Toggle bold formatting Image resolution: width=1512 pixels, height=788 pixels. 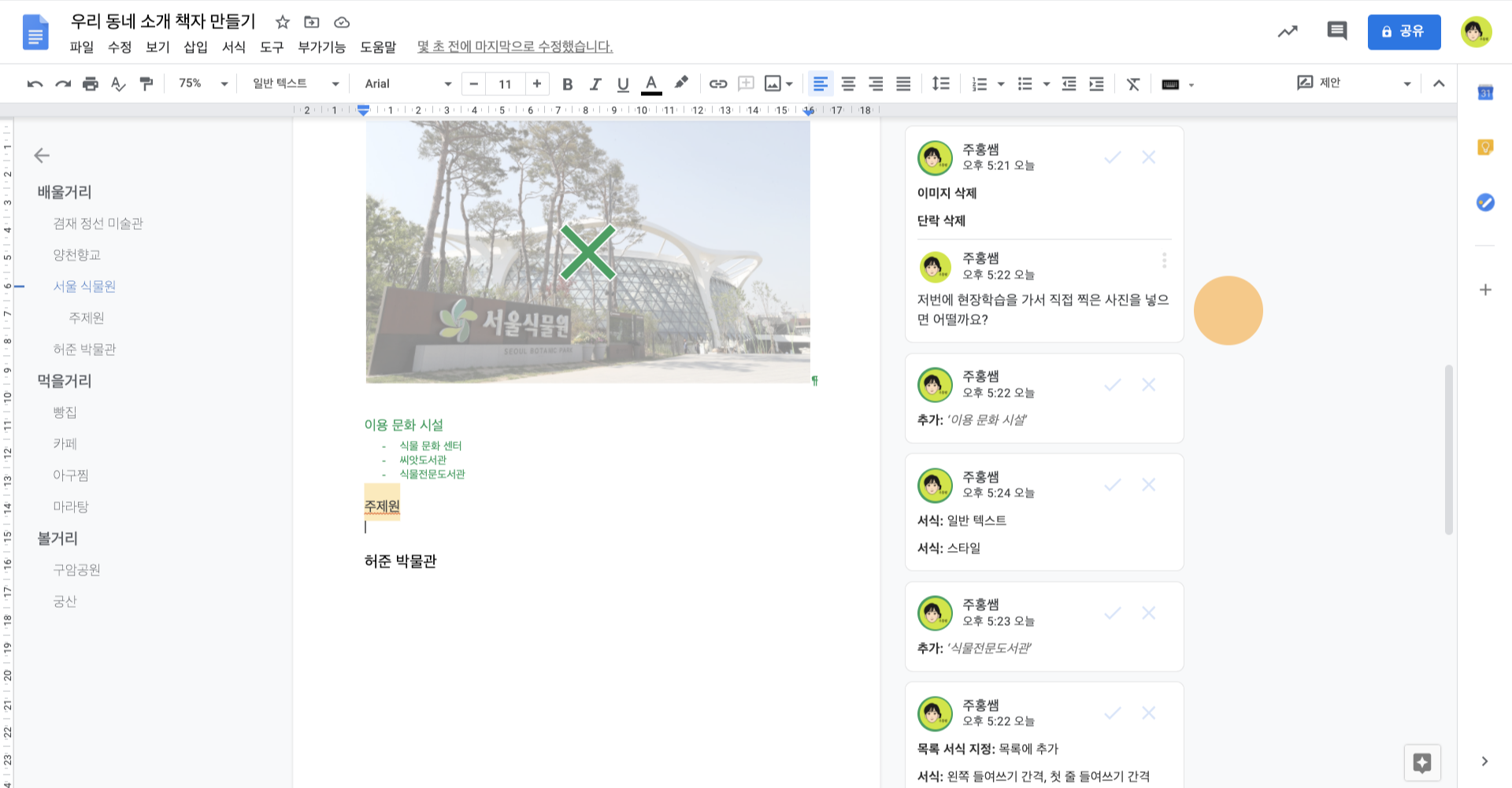pyautogui.click(x=567, y=83)
